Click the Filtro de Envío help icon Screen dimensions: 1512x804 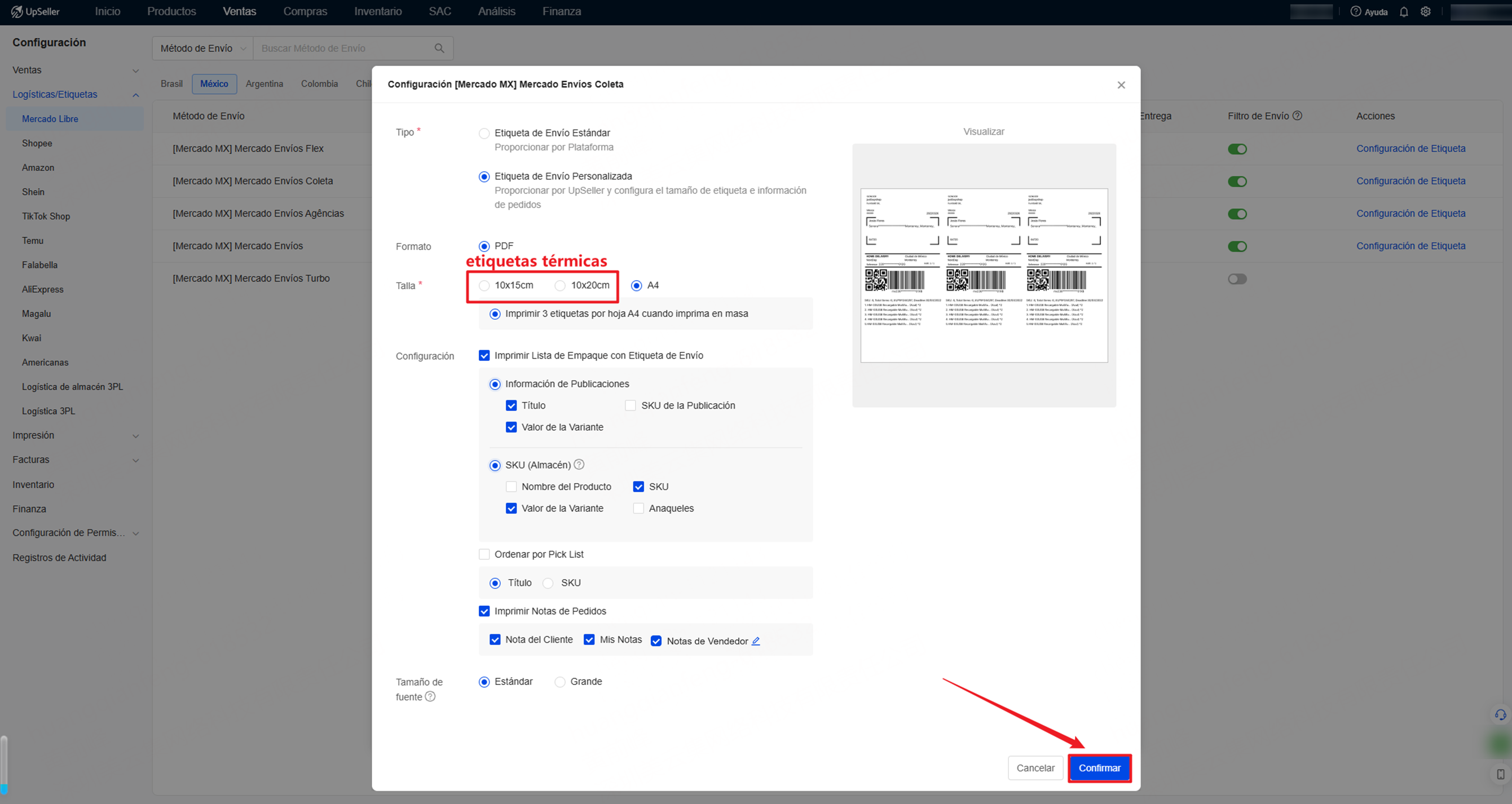pyautogui.click(x=1297, y=116)
